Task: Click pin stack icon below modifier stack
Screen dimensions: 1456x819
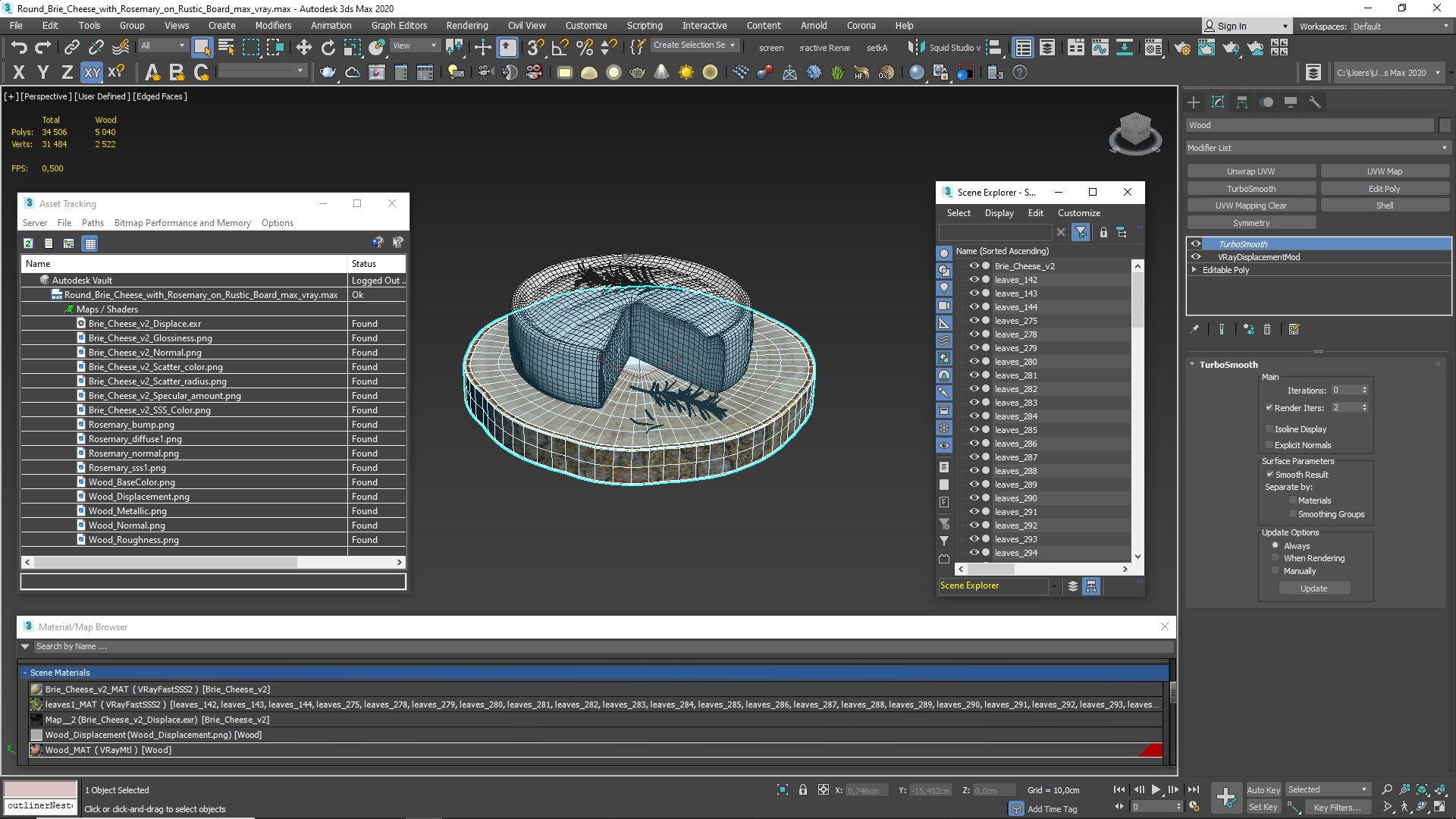Action: 1194,329
